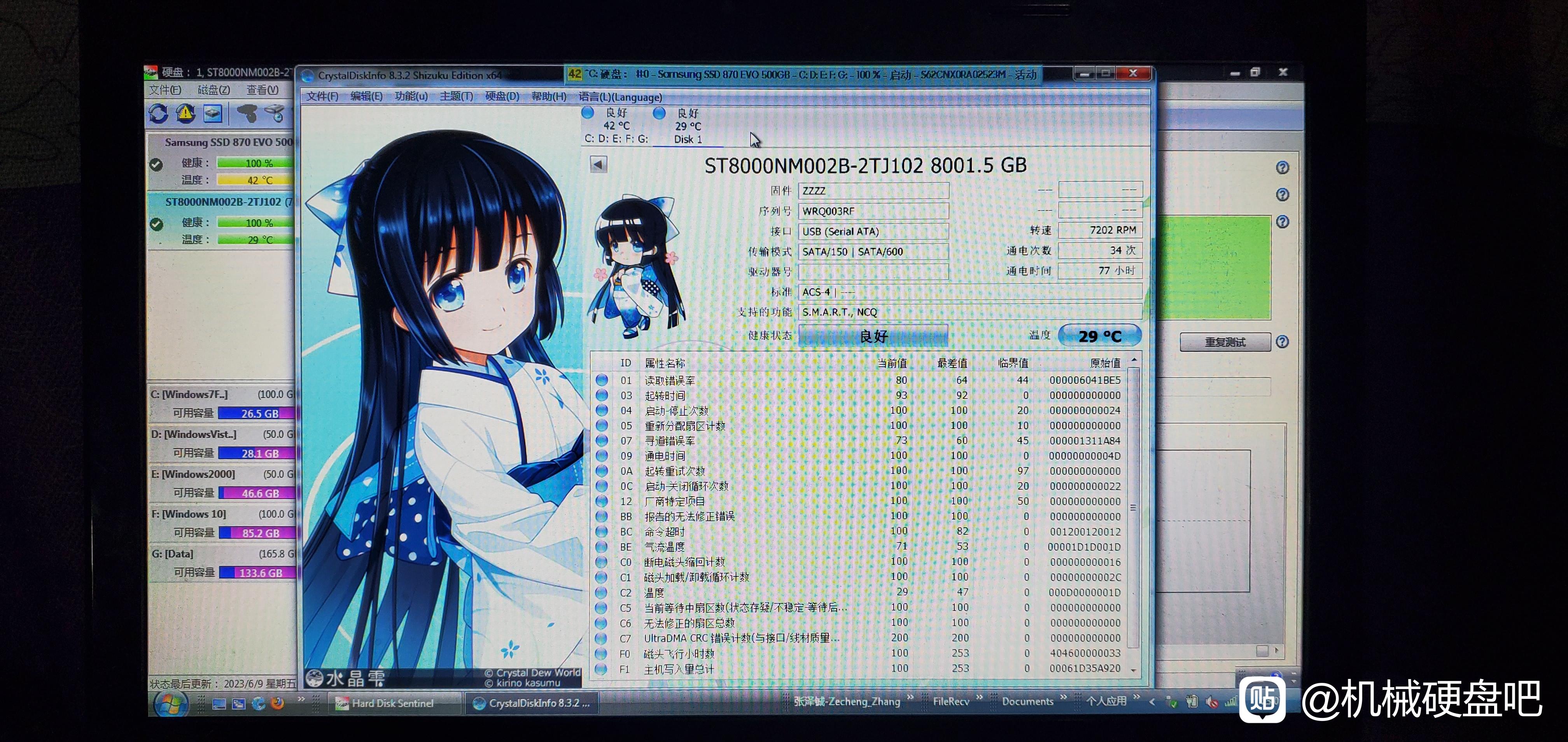Click the dark gray icon in Hard Disk Sentinel toolbar

[x=247, y=113]
